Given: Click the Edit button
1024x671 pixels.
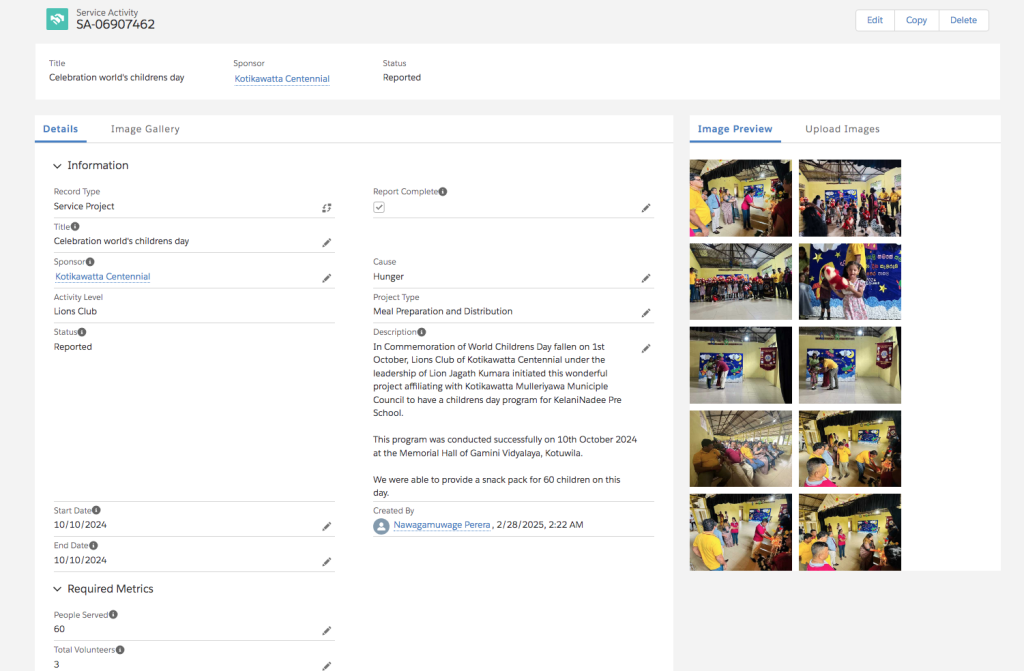Looking at the screenshot, I should [875, 20].
